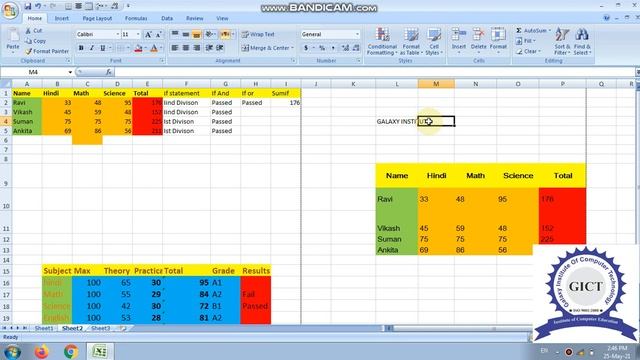Open Fill Color dropdown arrow
The height and width of the screenshot is (360, 640).
[145, 48]
